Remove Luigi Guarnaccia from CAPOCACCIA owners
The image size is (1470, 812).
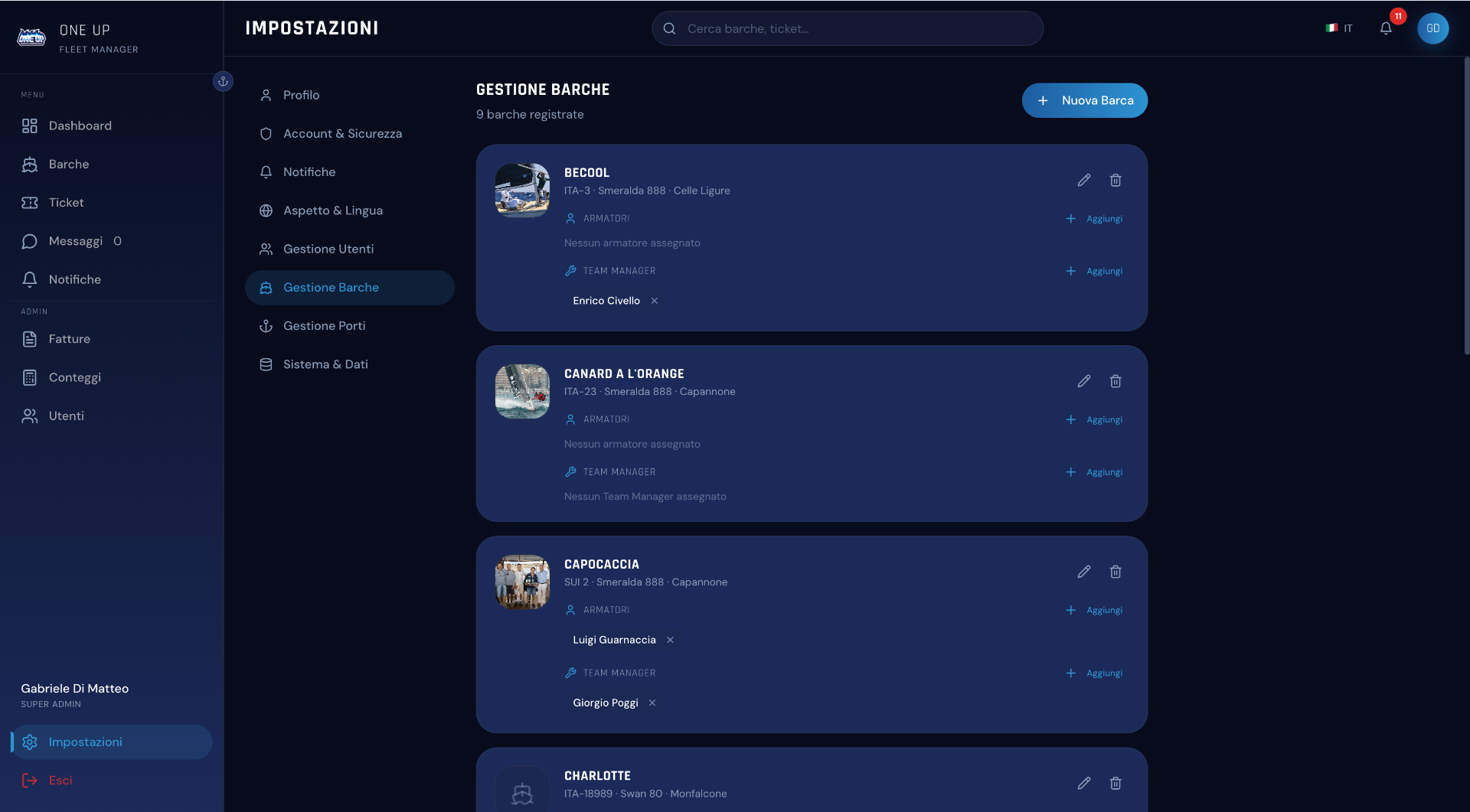670,640
